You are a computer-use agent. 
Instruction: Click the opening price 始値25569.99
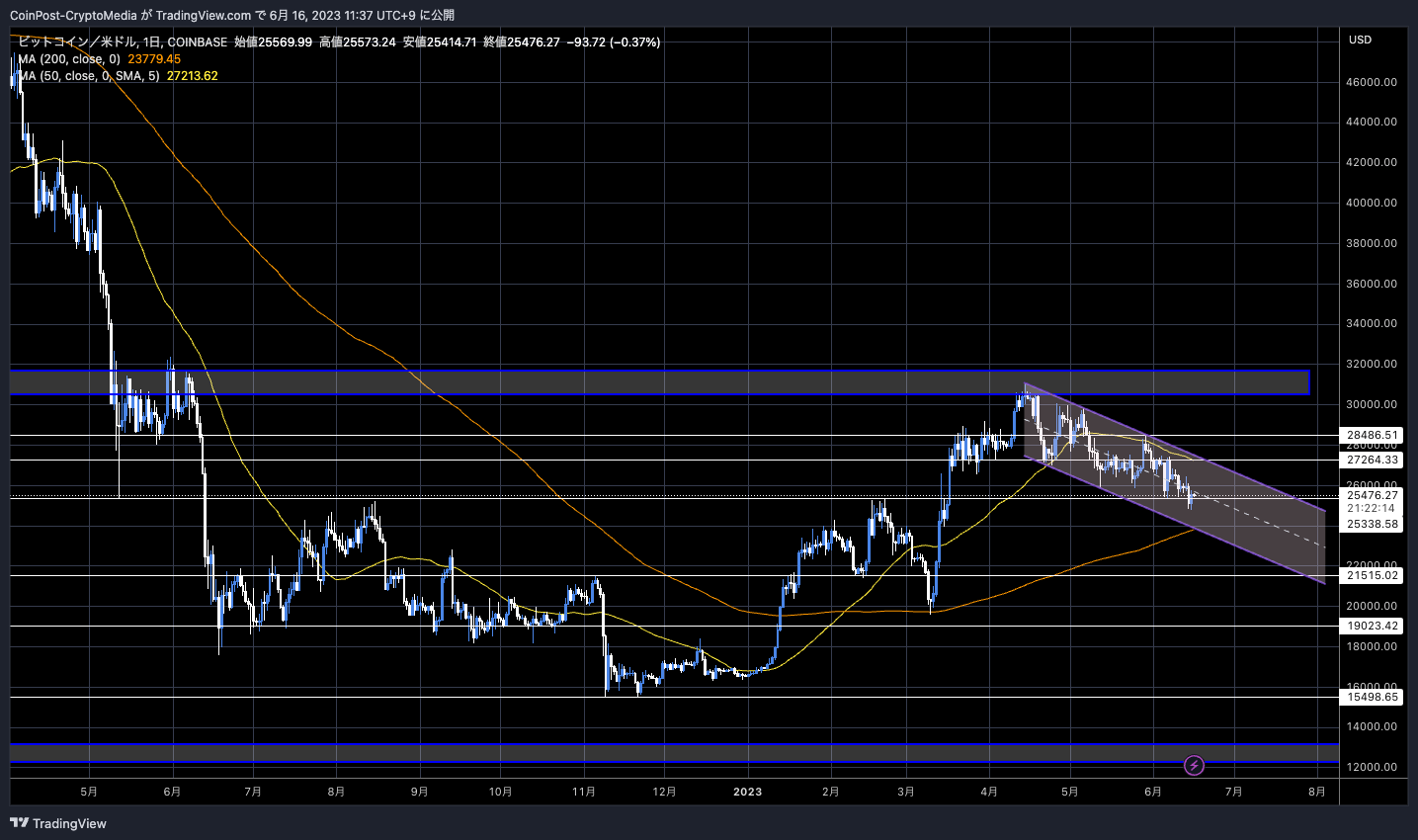273,42
